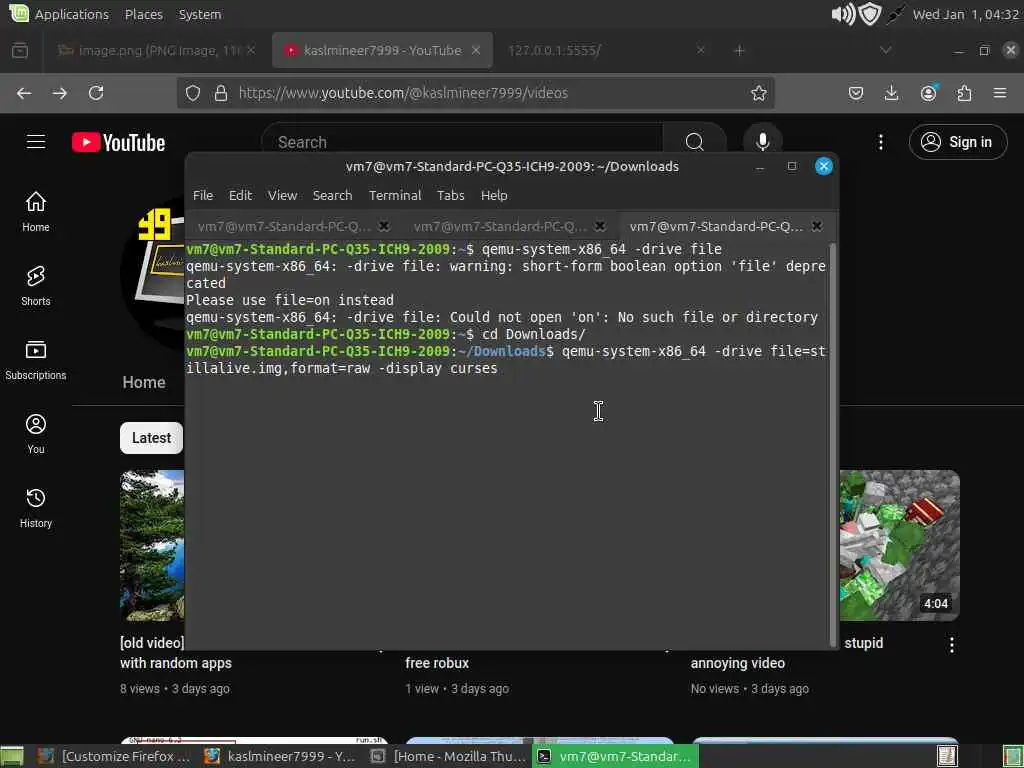1024x768 pixels.
Task: Open a new Firefox tab
Action: click(739, 50)
